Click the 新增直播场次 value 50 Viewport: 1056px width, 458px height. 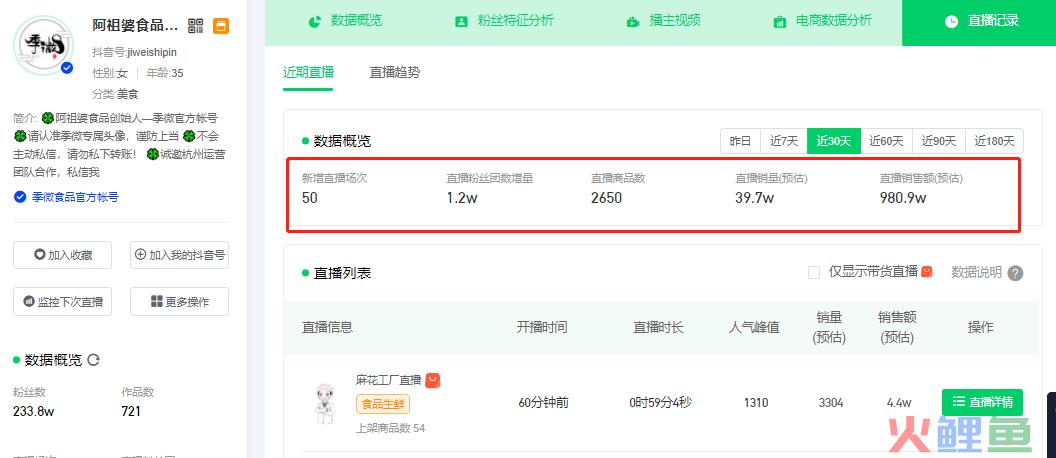coord(310,198)
